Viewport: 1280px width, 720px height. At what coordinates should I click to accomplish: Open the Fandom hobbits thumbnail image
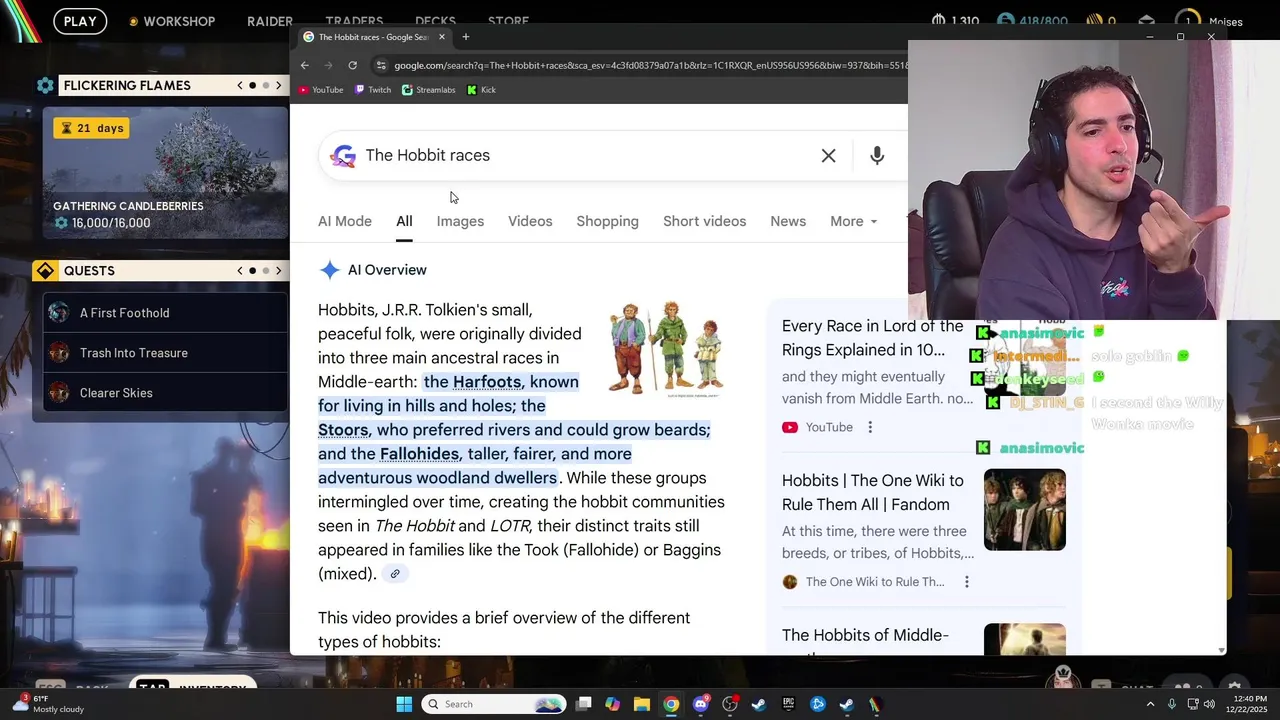(1025, 510)
